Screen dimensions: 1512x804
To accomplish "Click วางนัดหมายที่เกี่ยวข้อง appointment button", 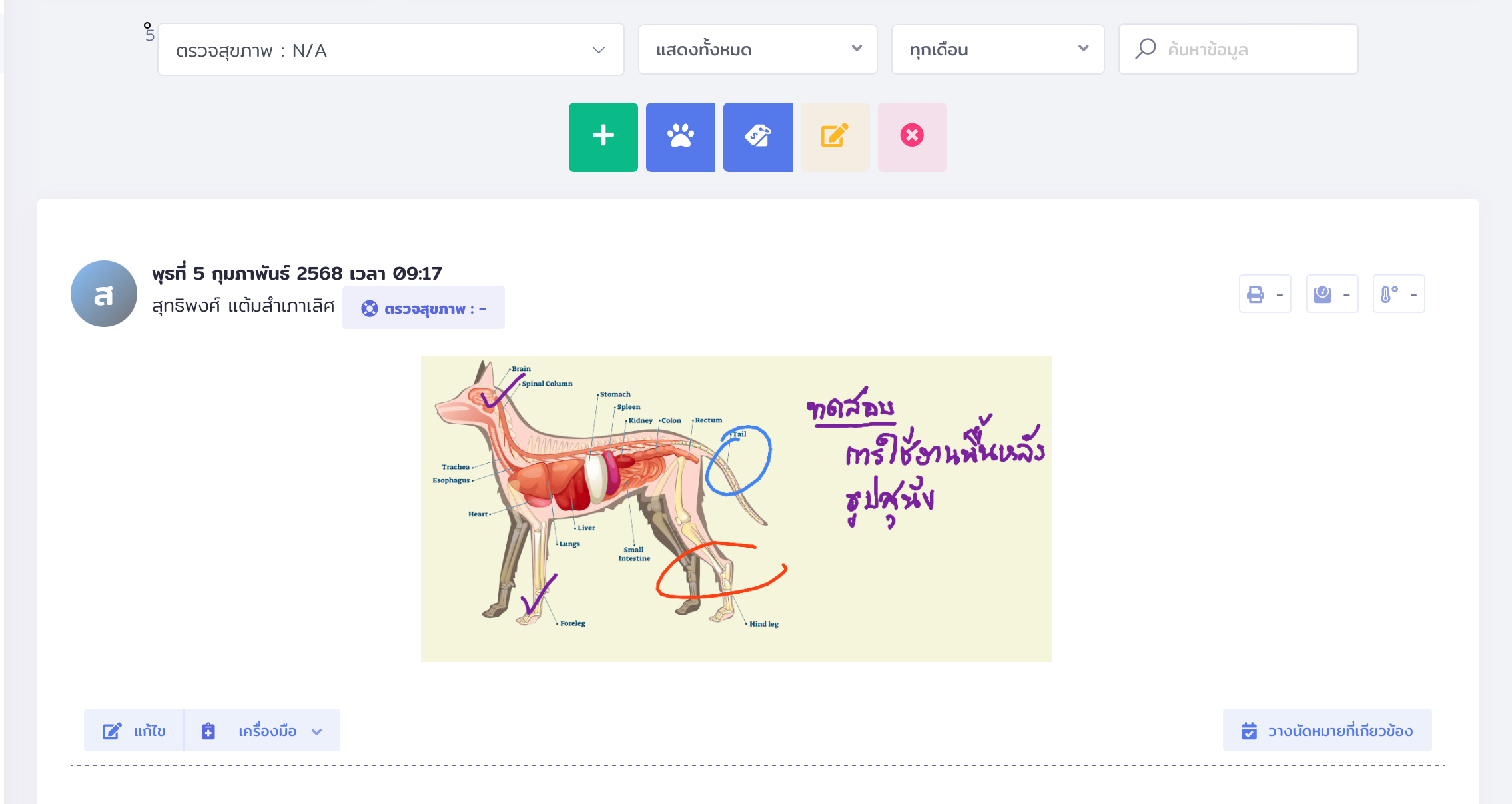I will 1327,731.
